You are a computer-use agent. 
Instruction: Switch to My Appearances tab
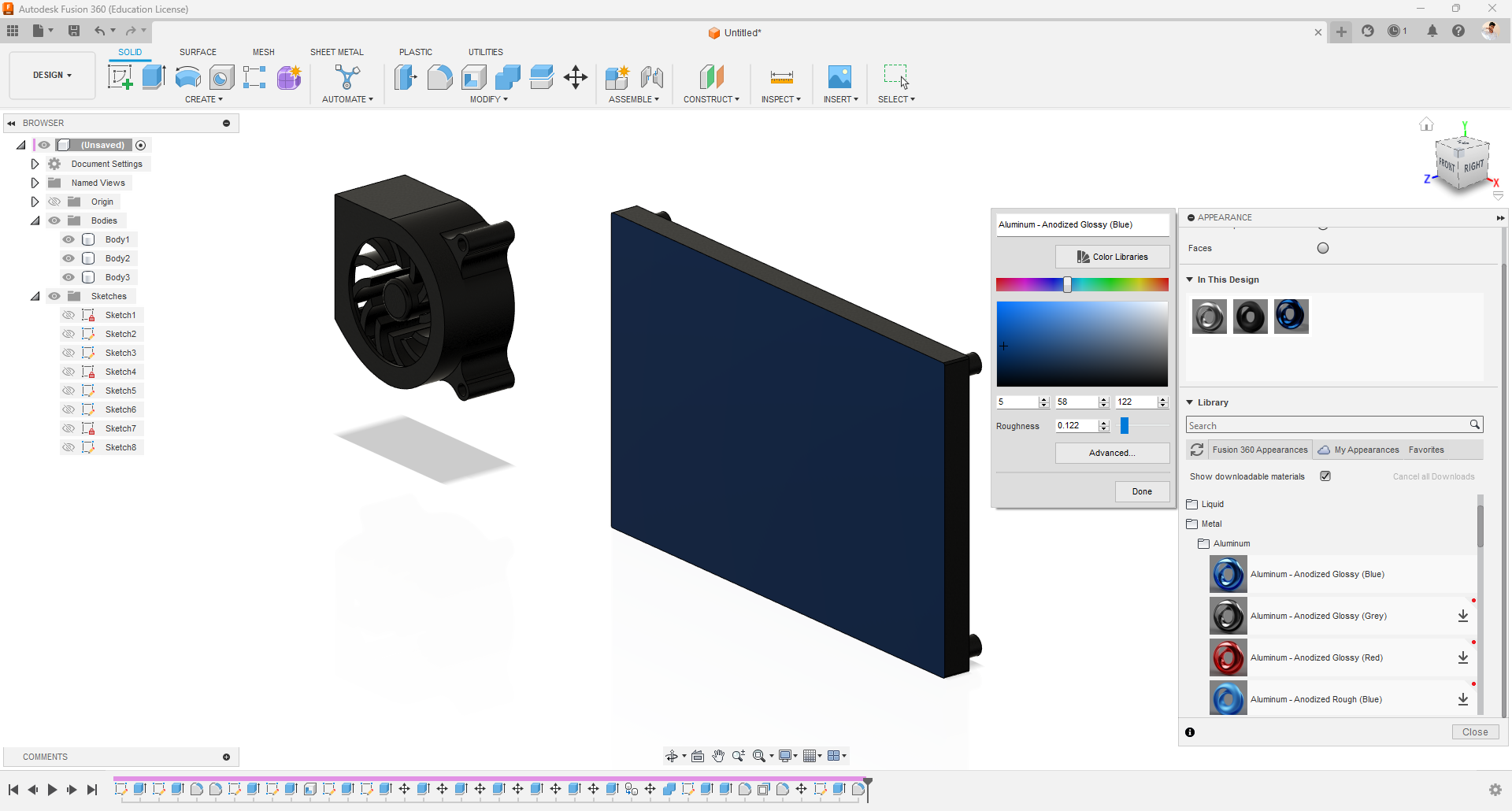1359,450
